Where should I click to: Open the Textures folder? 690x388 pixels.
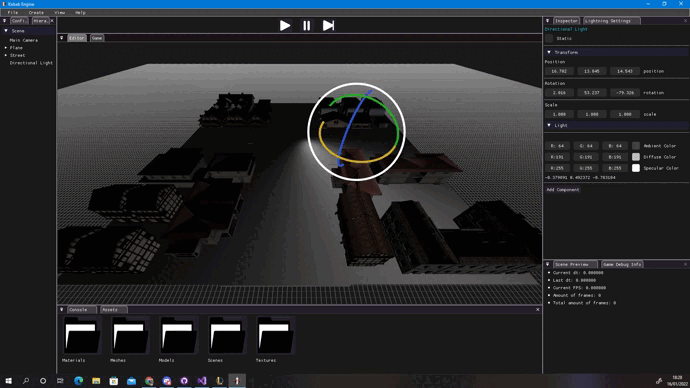(x=276, y=336)
